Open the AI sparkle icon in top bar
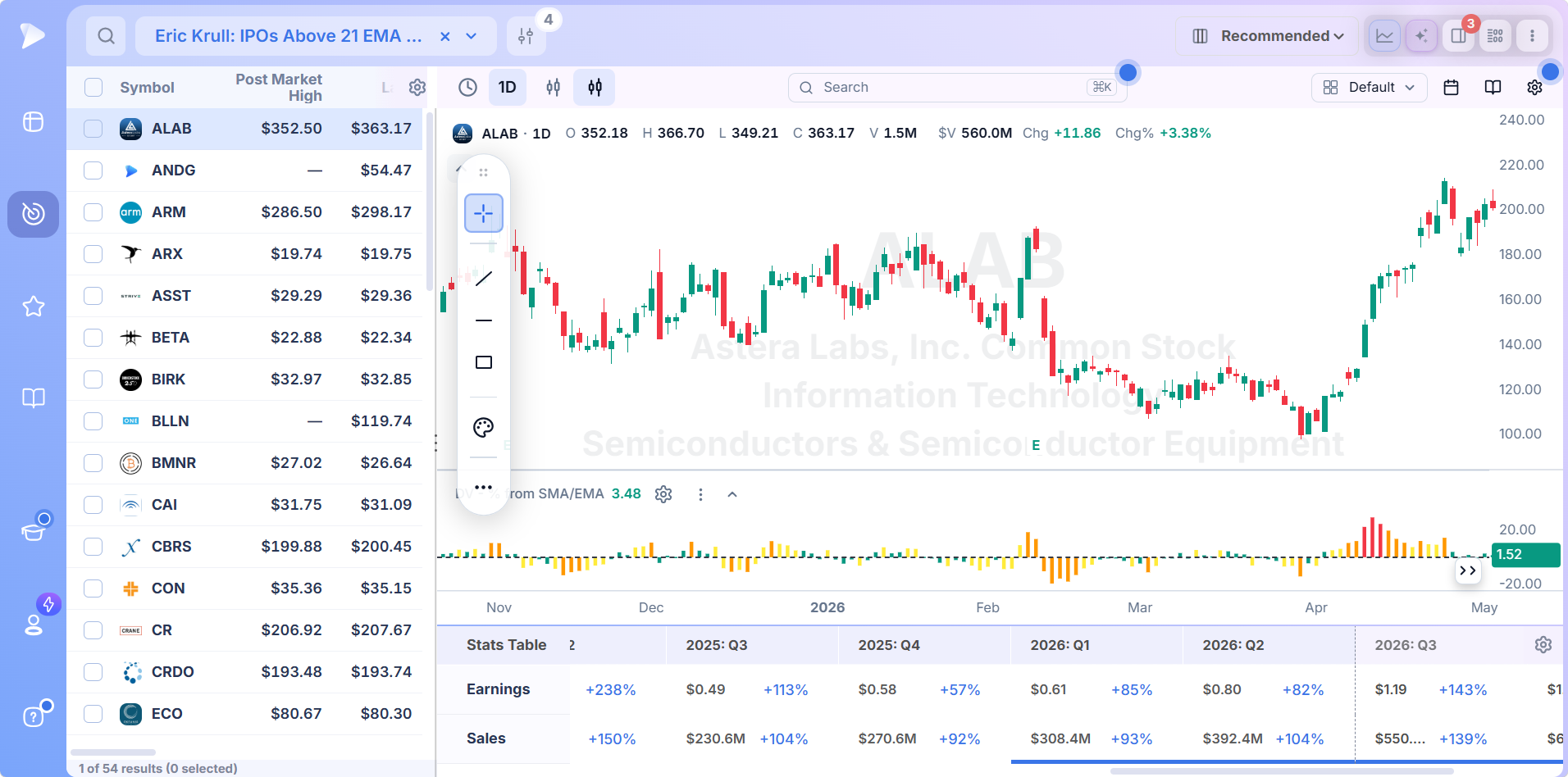Image resolution: width=1568 pixels, height=777 pixels. click(1421, 36)
